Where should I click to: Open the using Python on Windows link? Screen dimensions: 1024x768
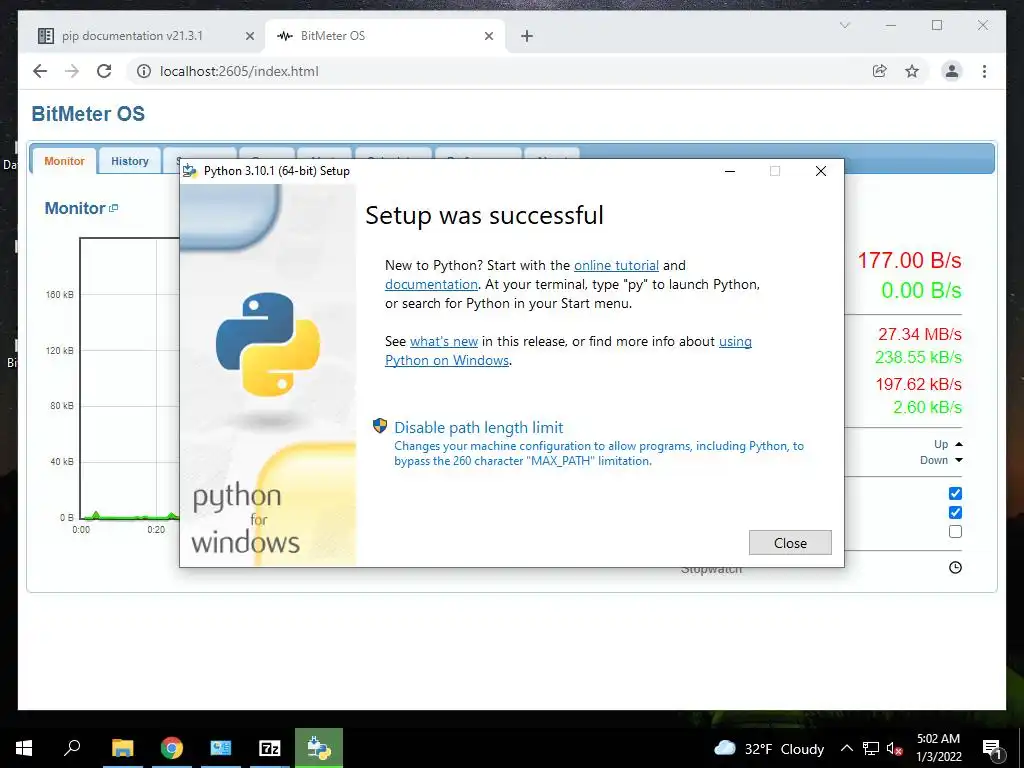(x=568, y=351)
